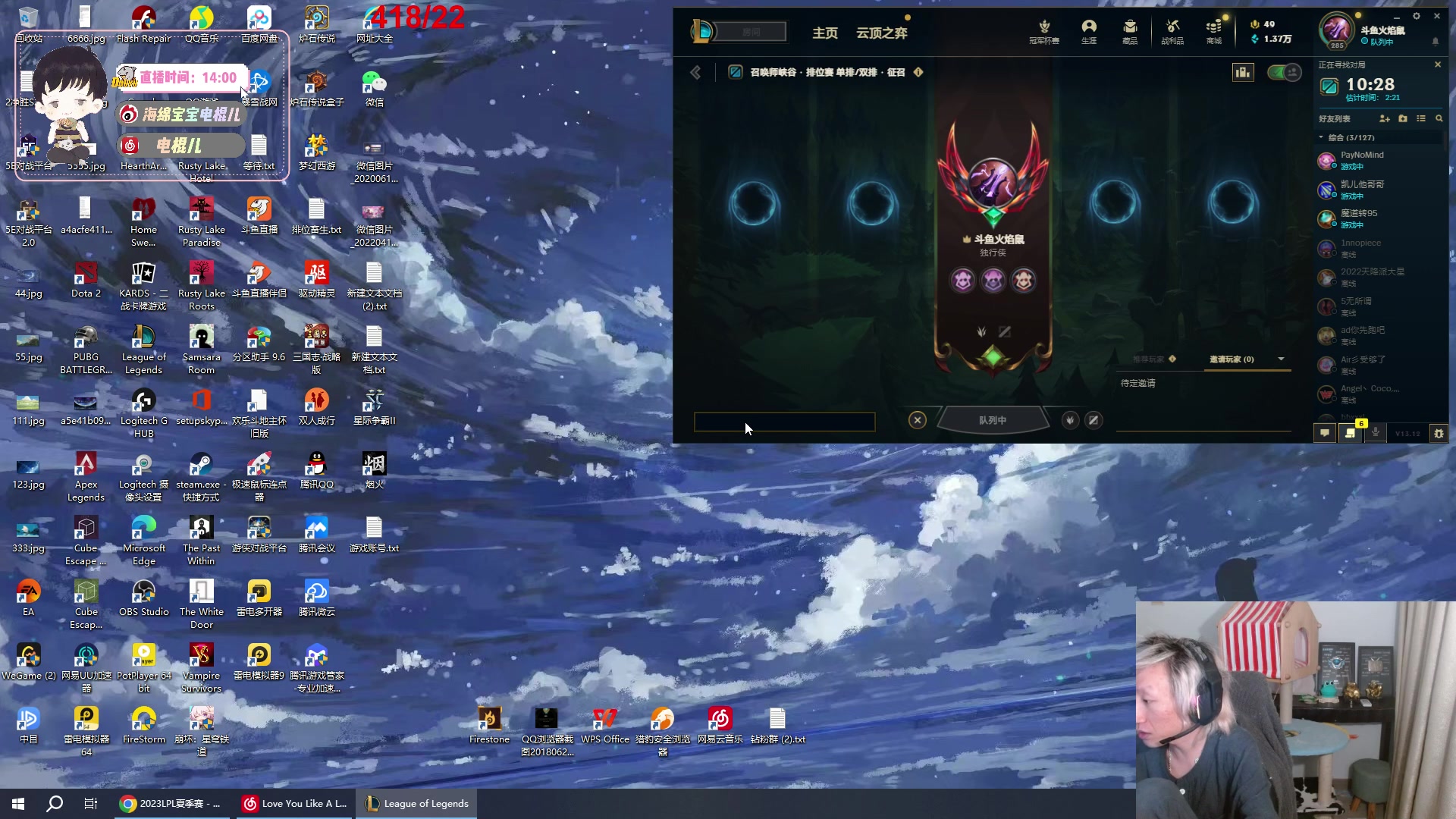The width and height of the screenshot is (1456, 819).
Task: Select 网易云音乐 desktop icon
Action: (x=720, y=726)
